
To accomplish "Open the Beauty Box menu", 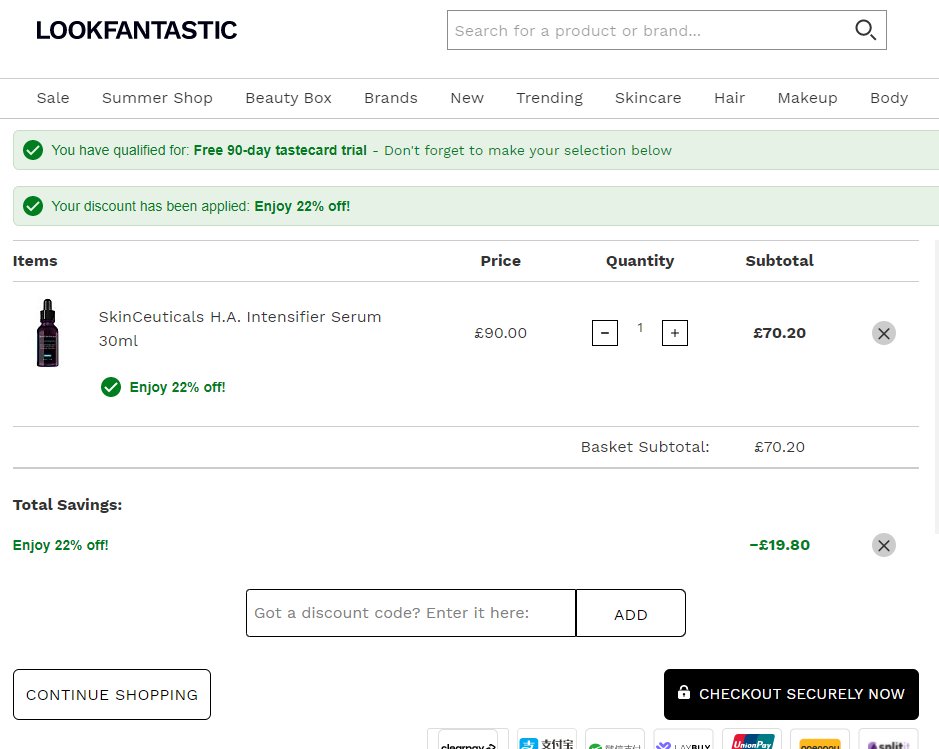I will click(288, 98).
